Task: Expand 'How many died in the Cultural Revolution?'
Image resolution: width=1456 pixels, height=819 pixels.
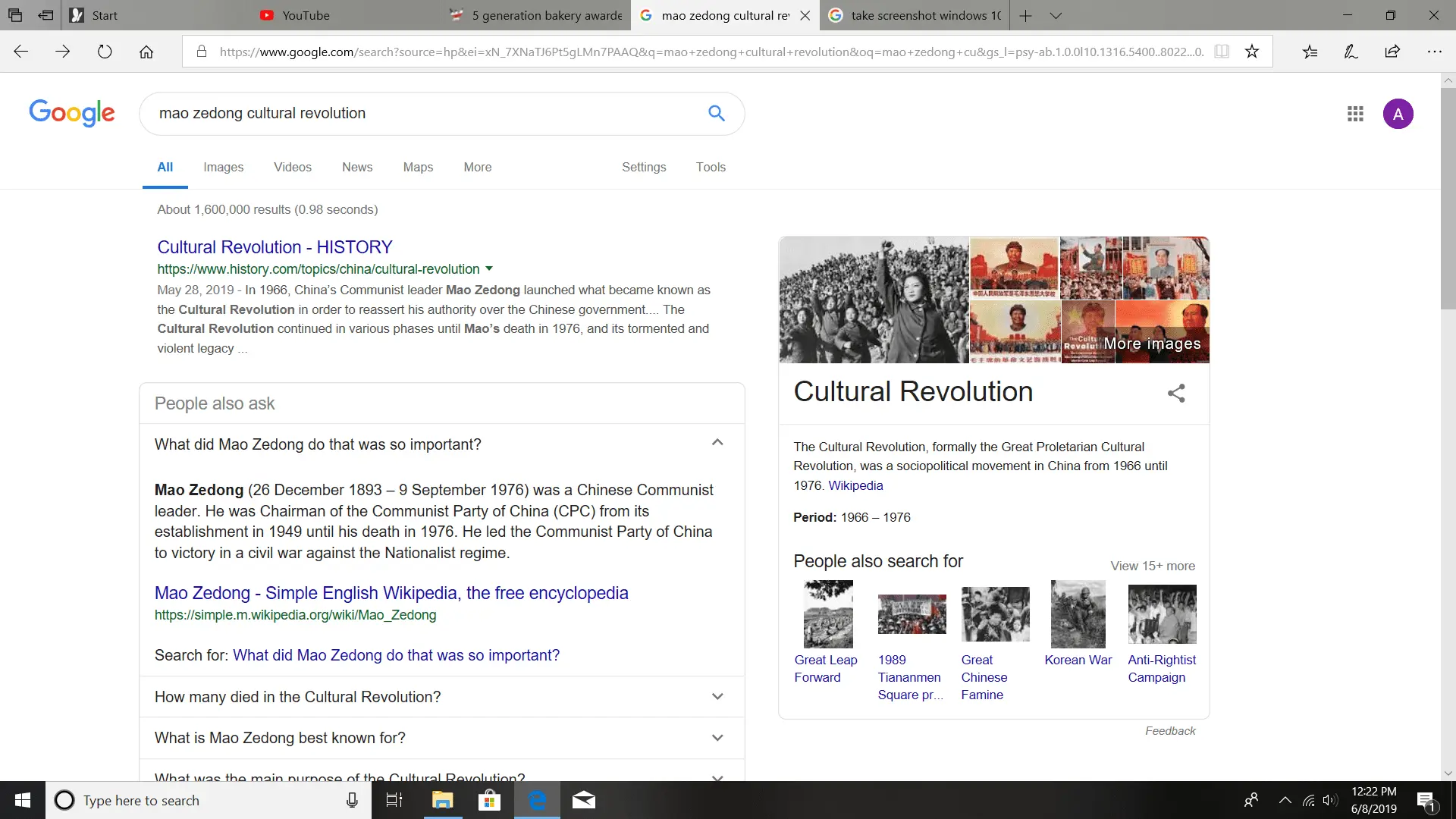Action: click(717, 696)
